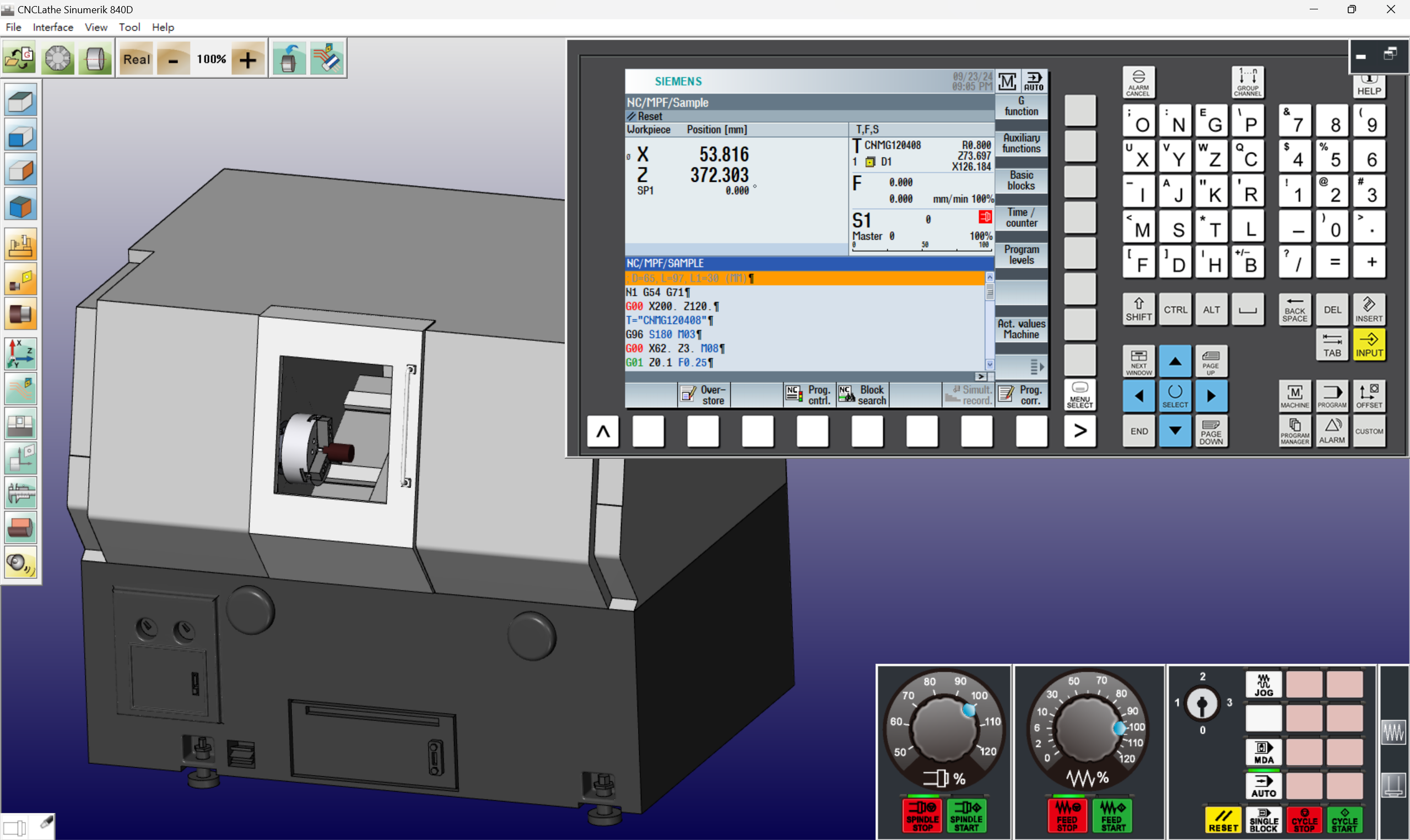
Task: Click the NEXT WINDOW key
Action: pyautogui.click(x=1138, y=362)
